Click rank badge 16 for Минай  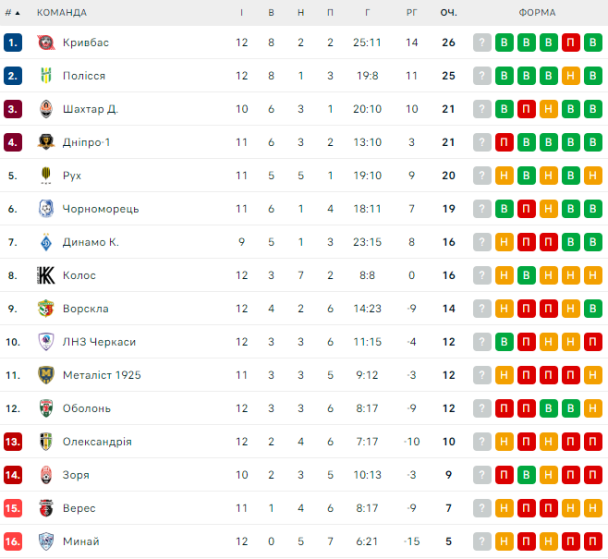click(13, 541)
